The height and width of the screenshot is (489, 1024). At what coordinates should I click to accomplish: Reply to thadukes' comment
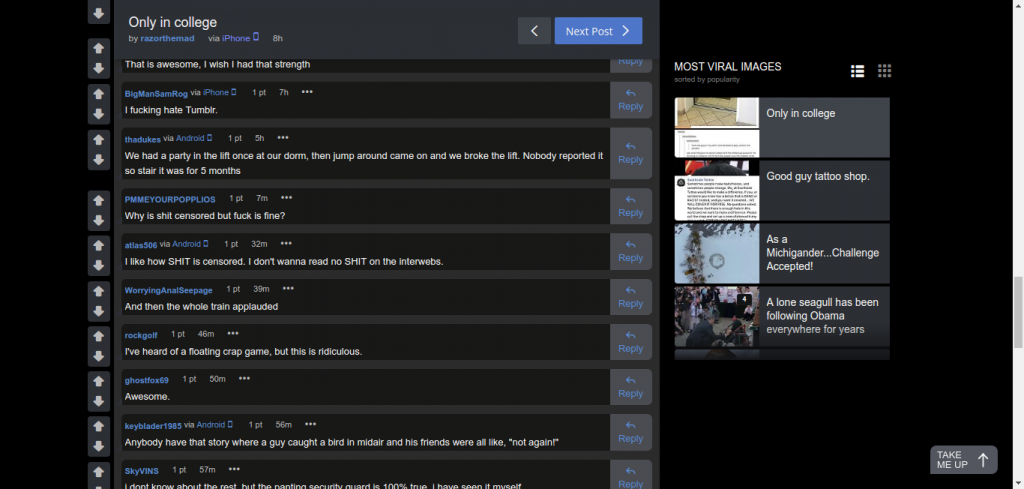point(630,153)
